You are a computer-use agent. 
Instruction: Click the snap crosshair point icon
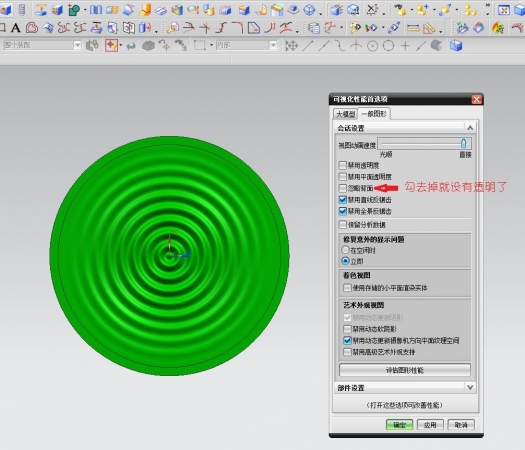click(x=405, y=46)
